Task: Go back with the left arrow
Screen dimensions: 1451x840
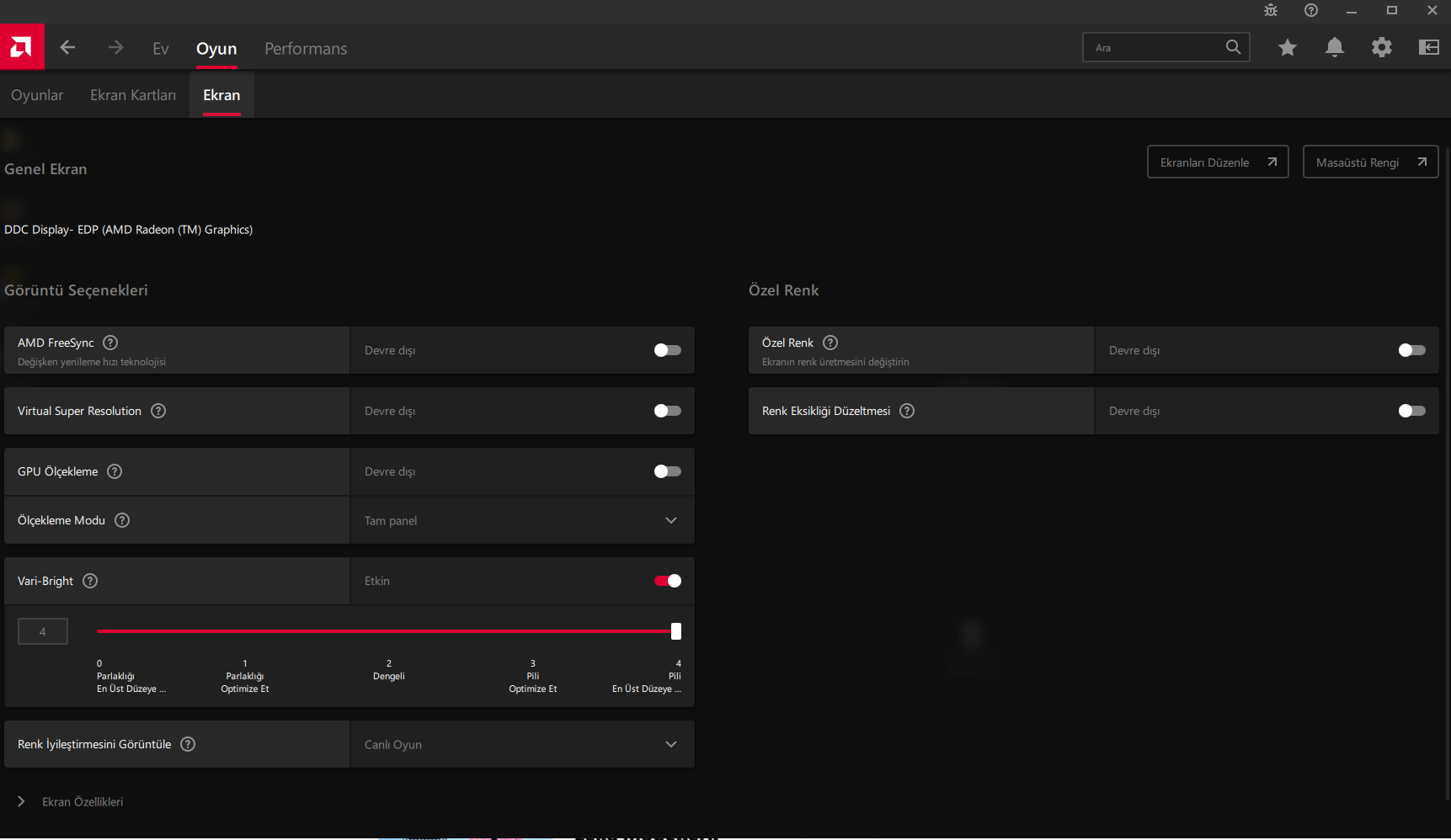Action: 68,47
